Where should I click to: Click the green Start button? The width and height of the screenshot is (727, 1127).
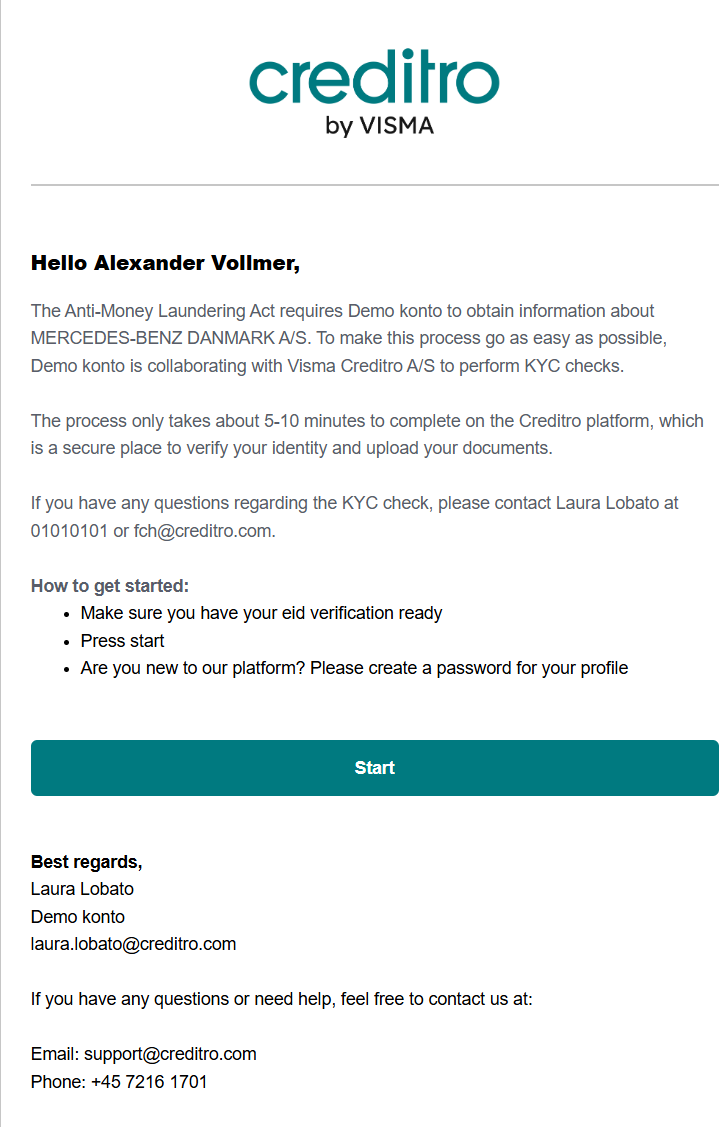pos(375,768)
